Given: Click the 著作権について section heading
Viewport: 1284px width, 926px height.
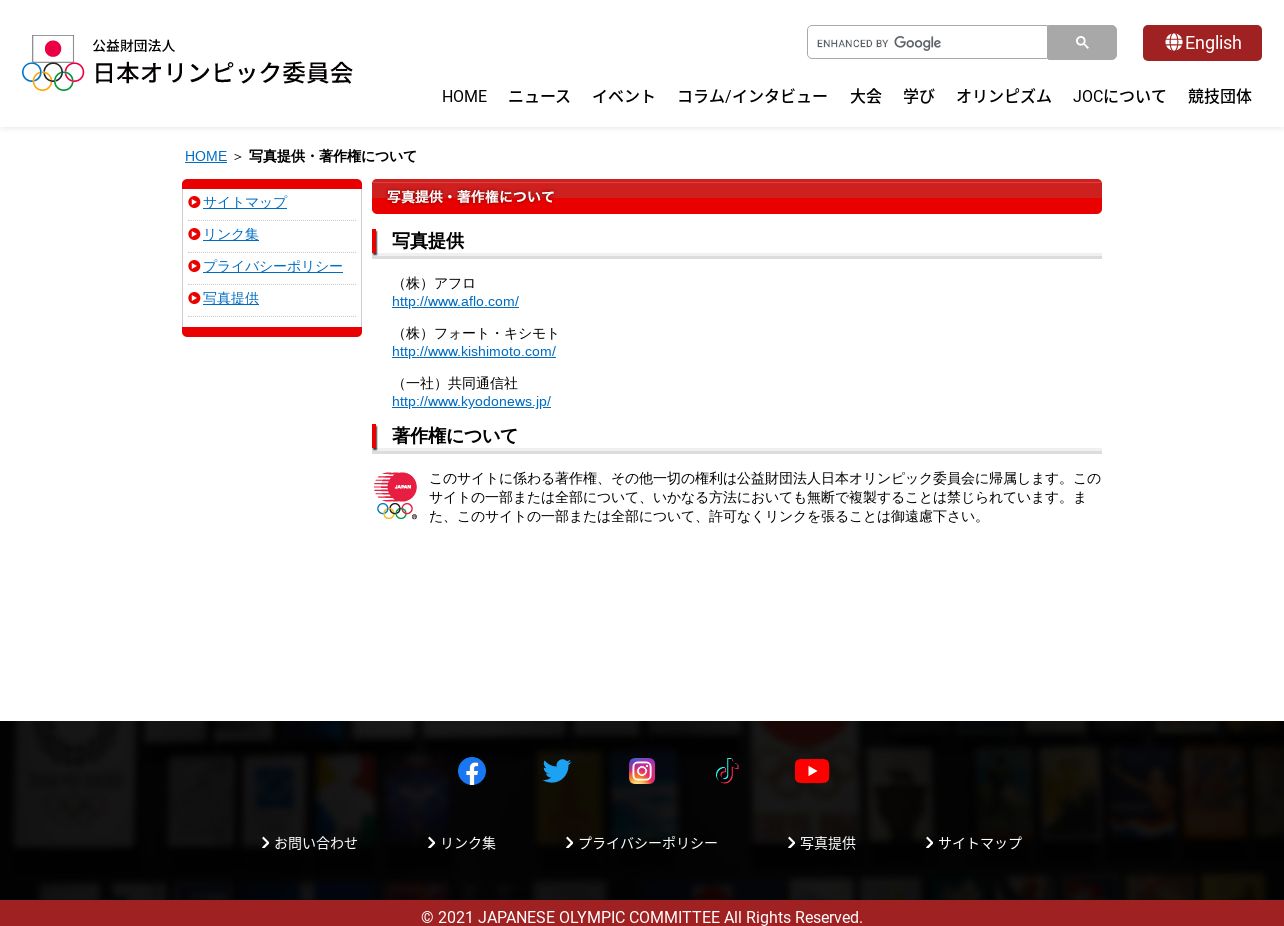Looking at the screenshot, I should pos(455,436).
